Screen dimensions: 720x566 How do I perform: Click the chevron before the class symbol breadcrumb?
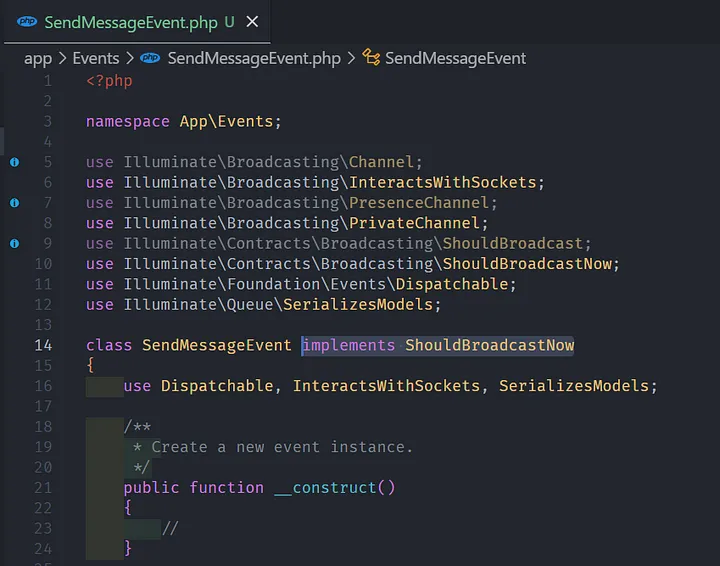[x=351, y=58]
